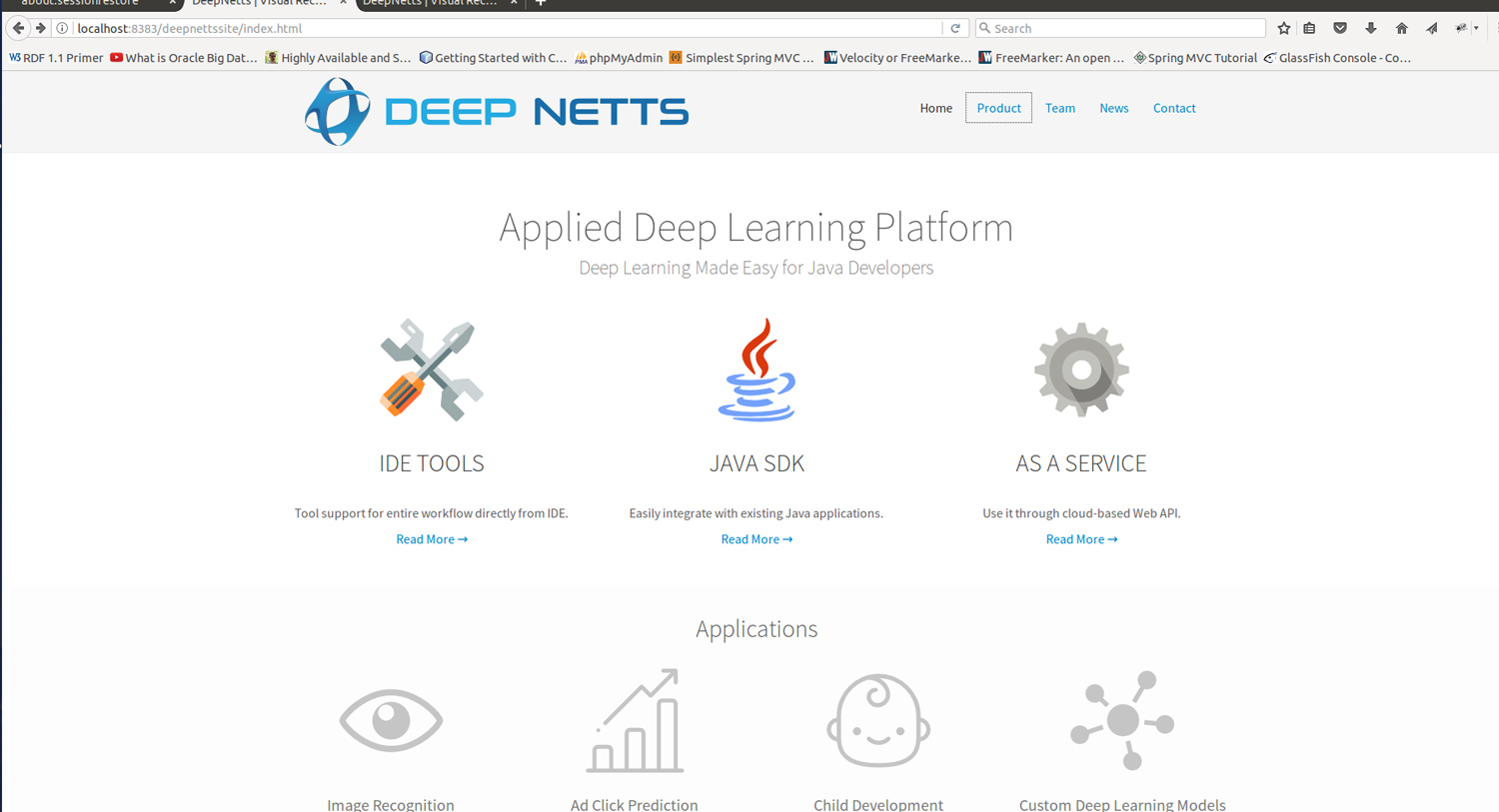Follow Read More link under IDE Tools
1499x812 pixels.
pyautogui.click(x=432, y=539)
